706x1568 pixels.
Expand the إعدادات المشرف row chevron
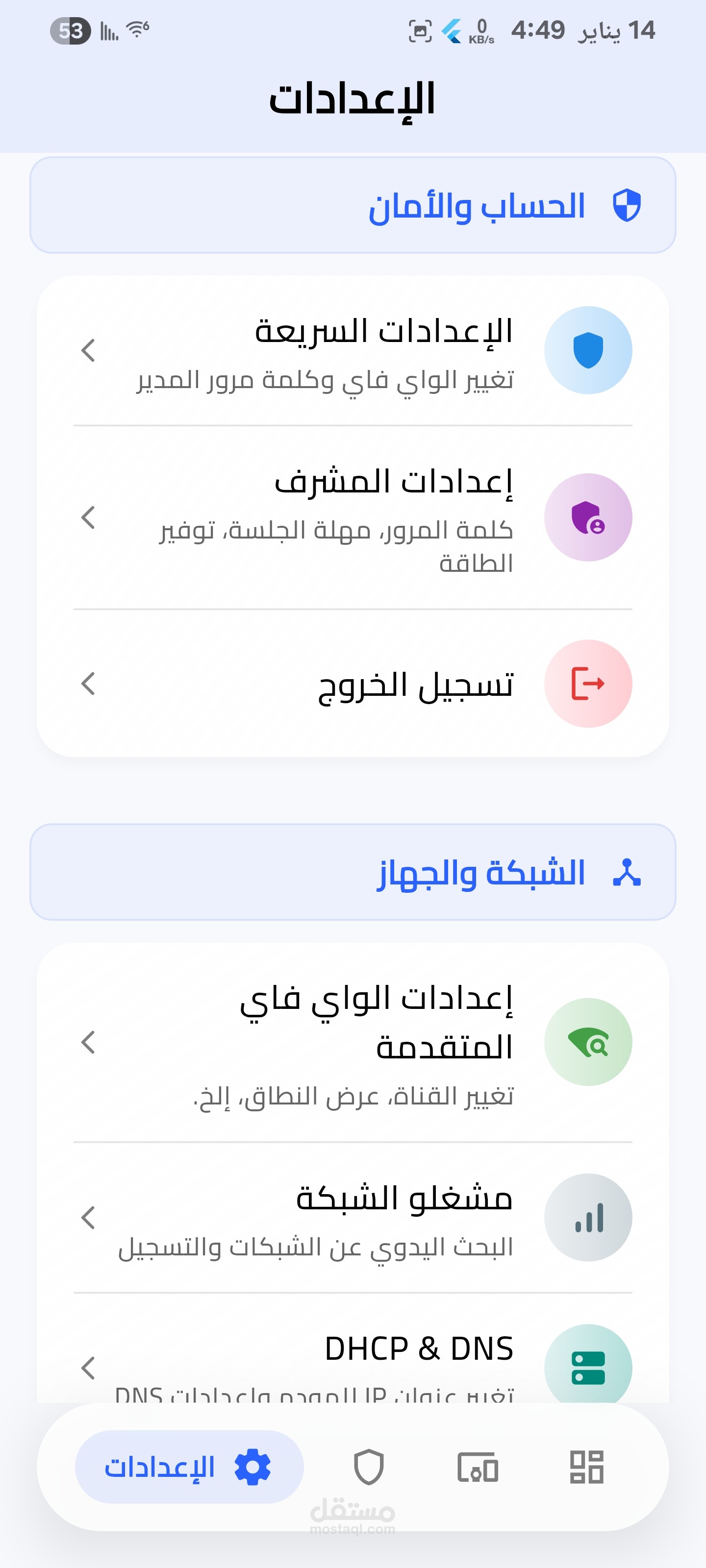point(88,517)
